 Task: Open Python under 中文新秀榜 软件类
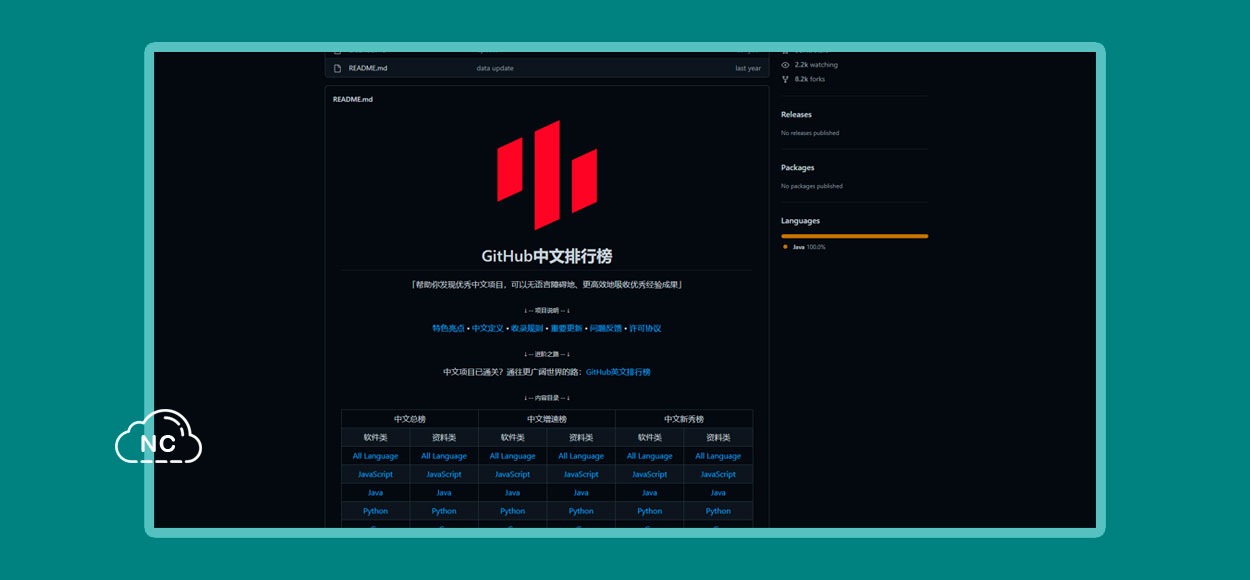click(x=650, y=511)
